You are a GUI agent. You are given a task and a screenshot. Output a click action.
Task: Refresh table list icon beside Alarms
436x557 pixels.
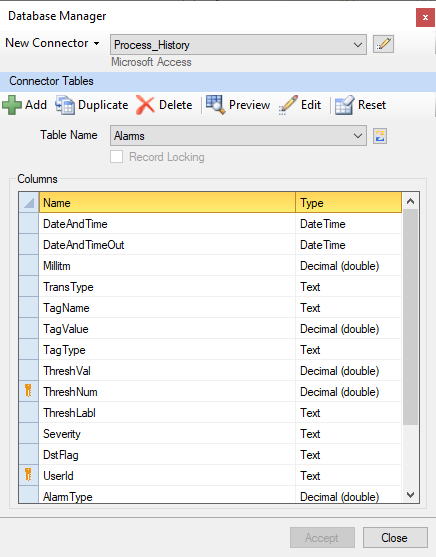[x=380, y=136]
